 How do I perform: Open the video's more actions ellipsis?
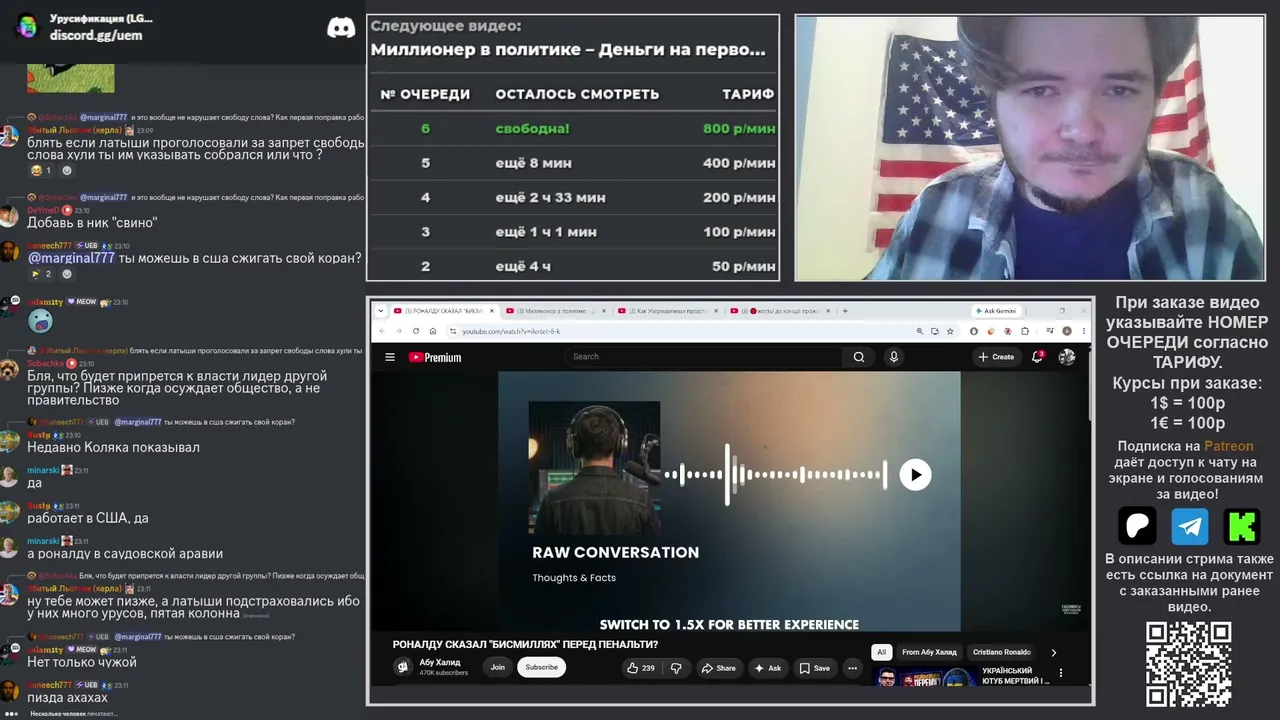tap(853, 668)
